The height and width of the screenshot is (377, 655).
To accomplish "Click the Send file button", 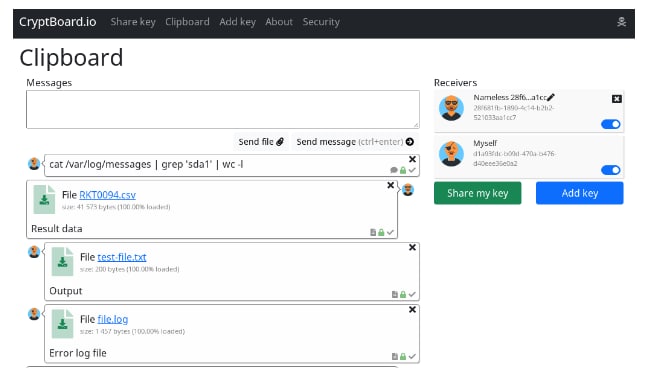I will pos(261,142).
